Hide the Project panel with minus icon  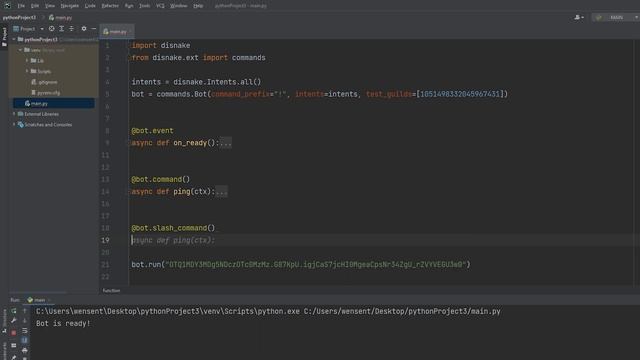(93, 29)
